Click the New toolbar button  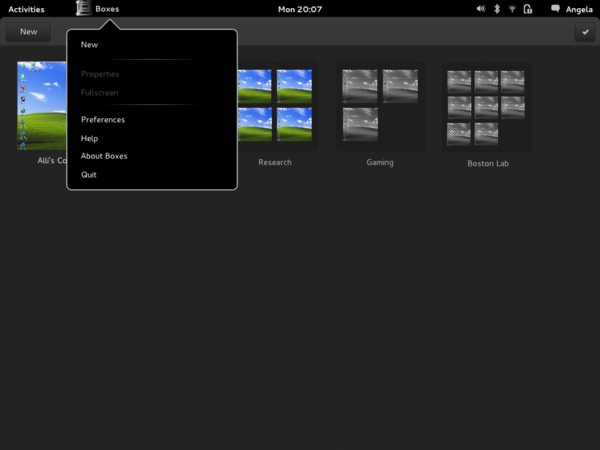28,32
